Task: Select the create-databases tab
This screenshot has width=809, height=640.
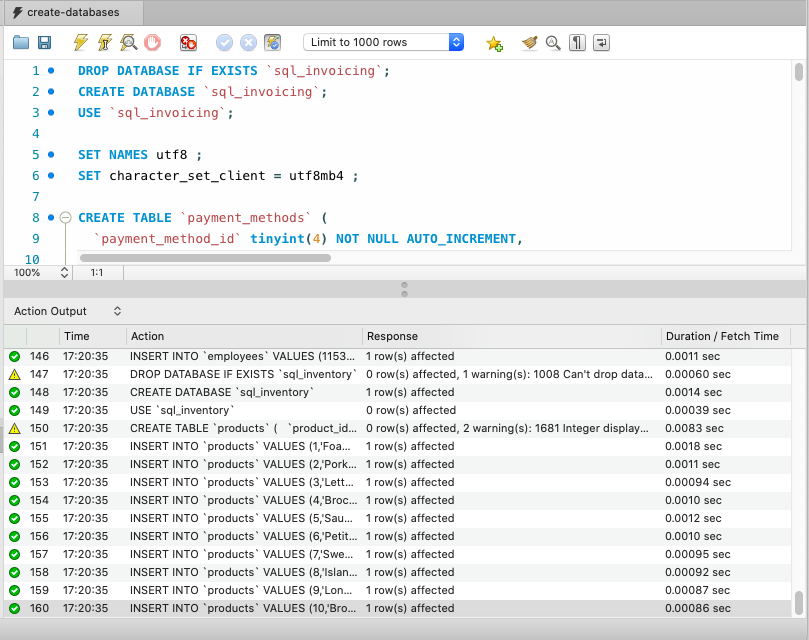Action: (x=70, y=13)
